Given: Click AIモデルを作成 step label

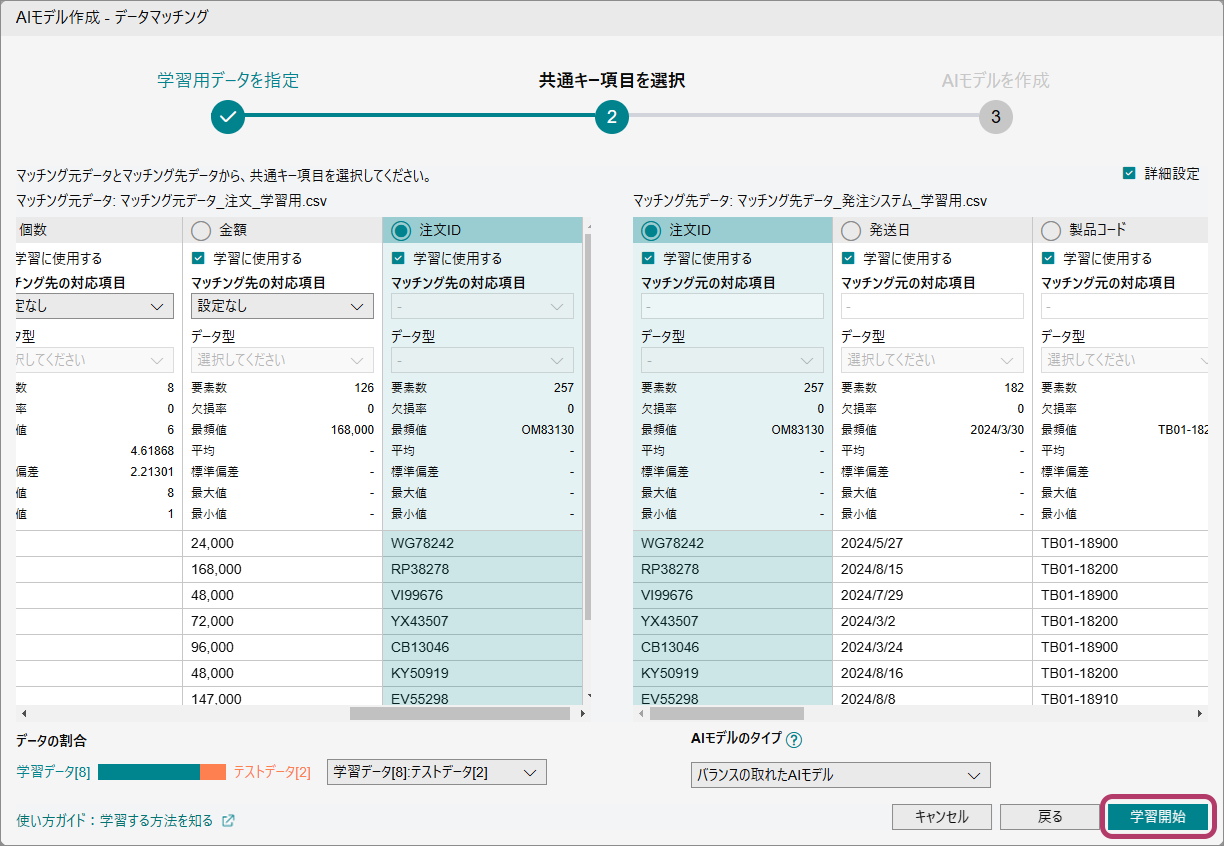Looking at the screenshot, I should point(996,80).
